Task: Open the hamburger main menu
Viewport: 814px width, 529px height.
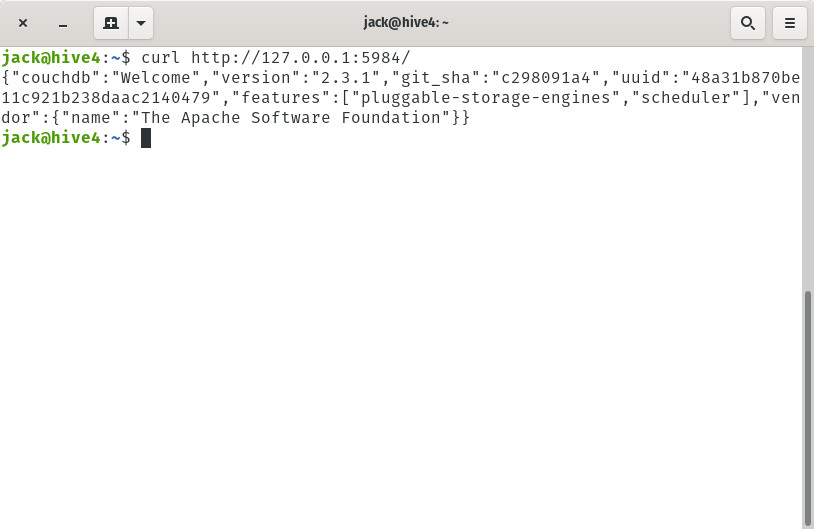Action: pyautogui.click(x=790, y=23)
